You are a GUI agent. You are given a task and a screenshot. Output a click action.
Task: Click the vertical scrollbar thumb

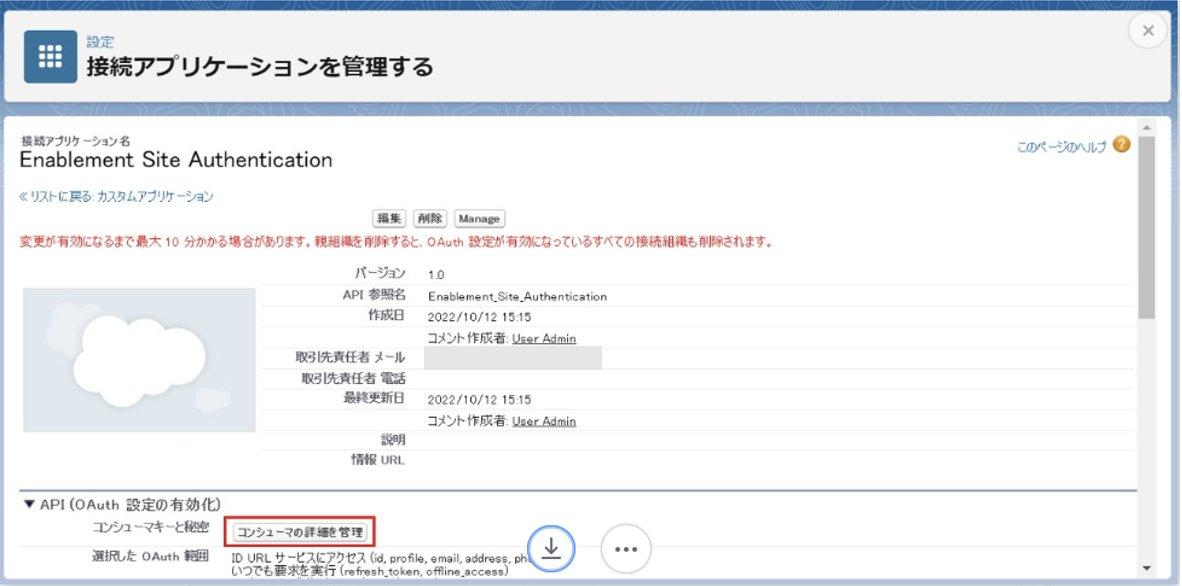tap(1147, 226)
